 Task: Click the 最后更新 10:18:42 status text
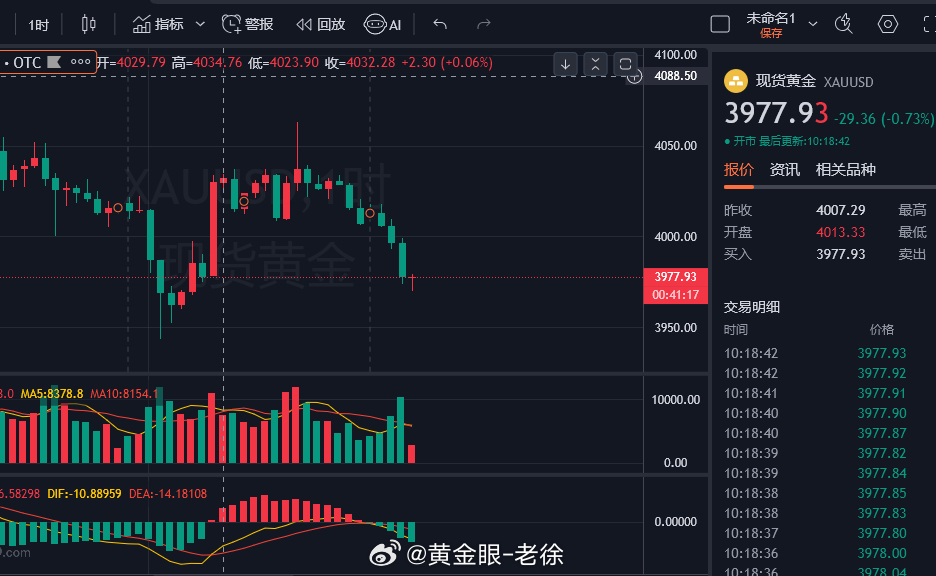[x=804, y=141]
